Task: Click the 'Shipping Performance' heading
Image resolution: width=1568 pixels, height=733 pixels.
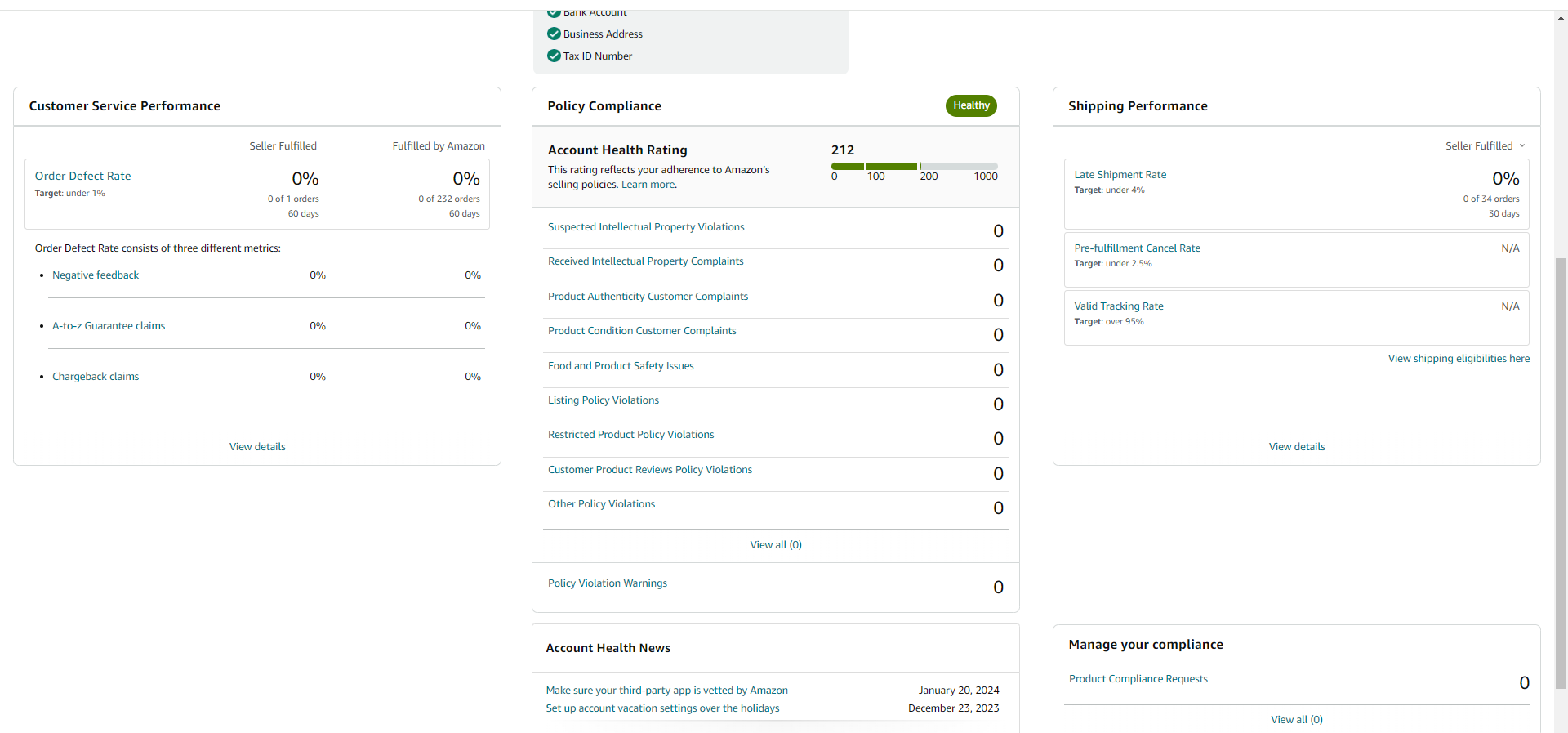Action: coord(1138,106)
